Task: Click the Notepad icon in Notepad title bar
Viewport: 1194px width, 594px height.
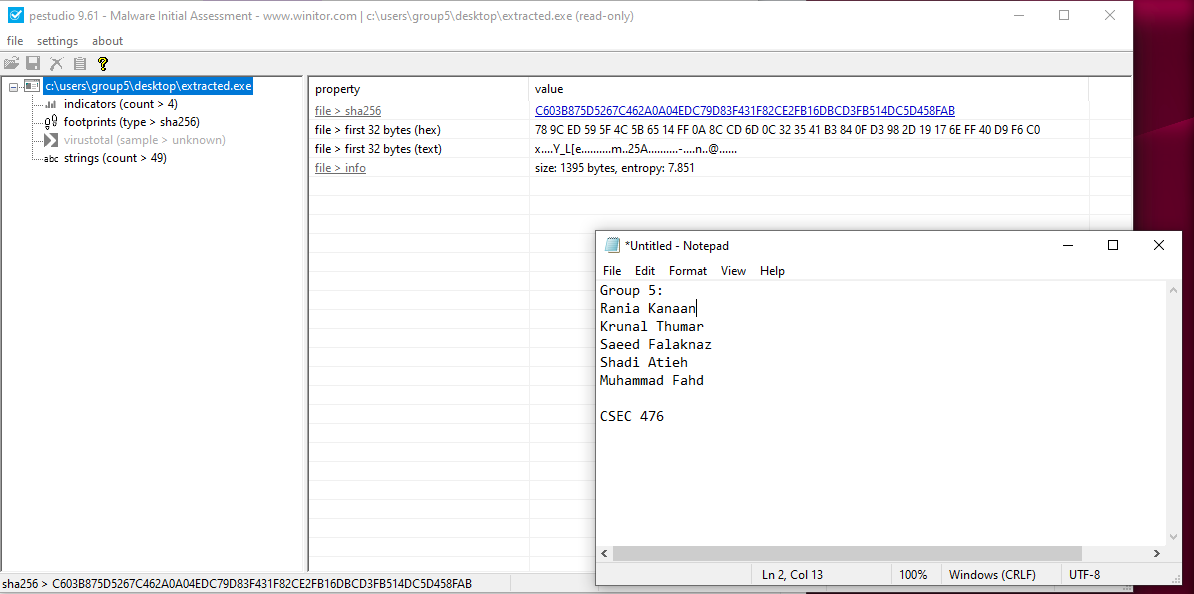Action: coord(611,245)
